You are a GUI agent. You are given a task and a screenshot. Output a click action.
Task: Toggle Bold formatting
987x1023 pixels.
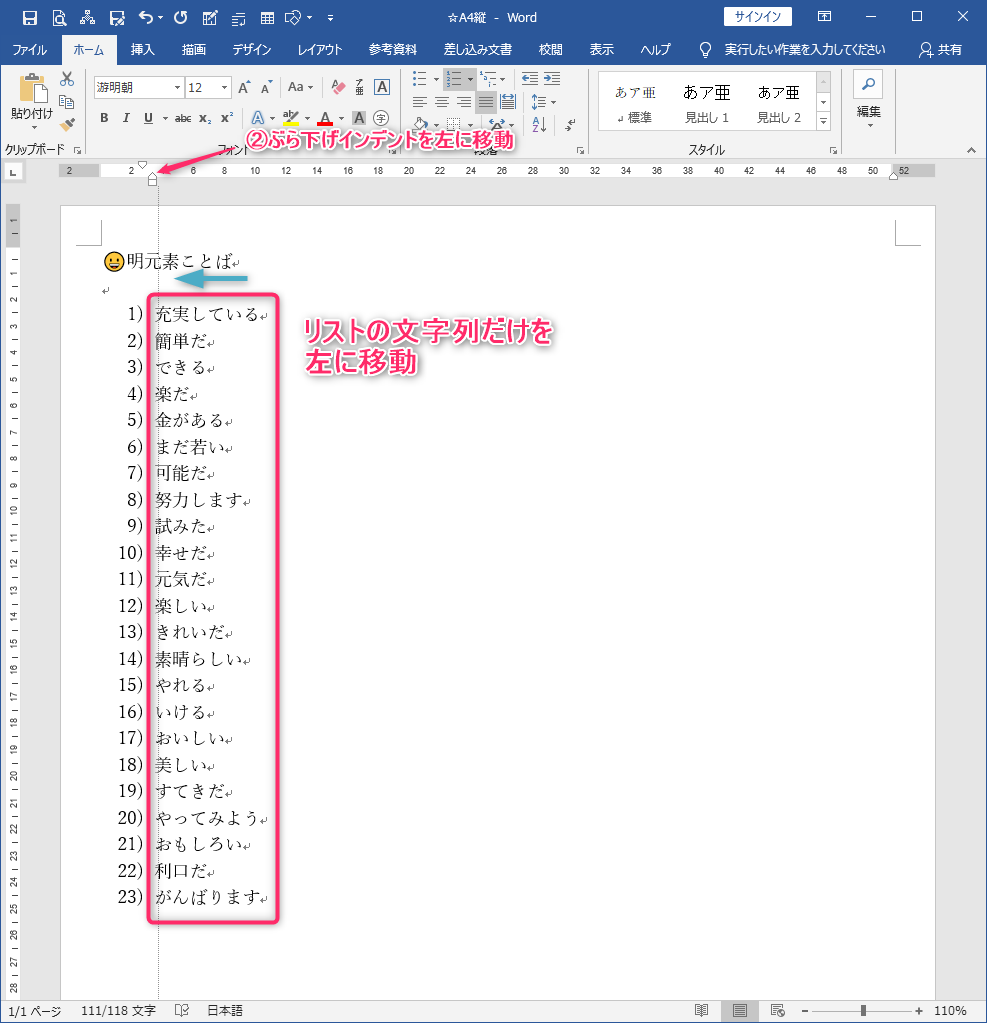pos(104,118)
